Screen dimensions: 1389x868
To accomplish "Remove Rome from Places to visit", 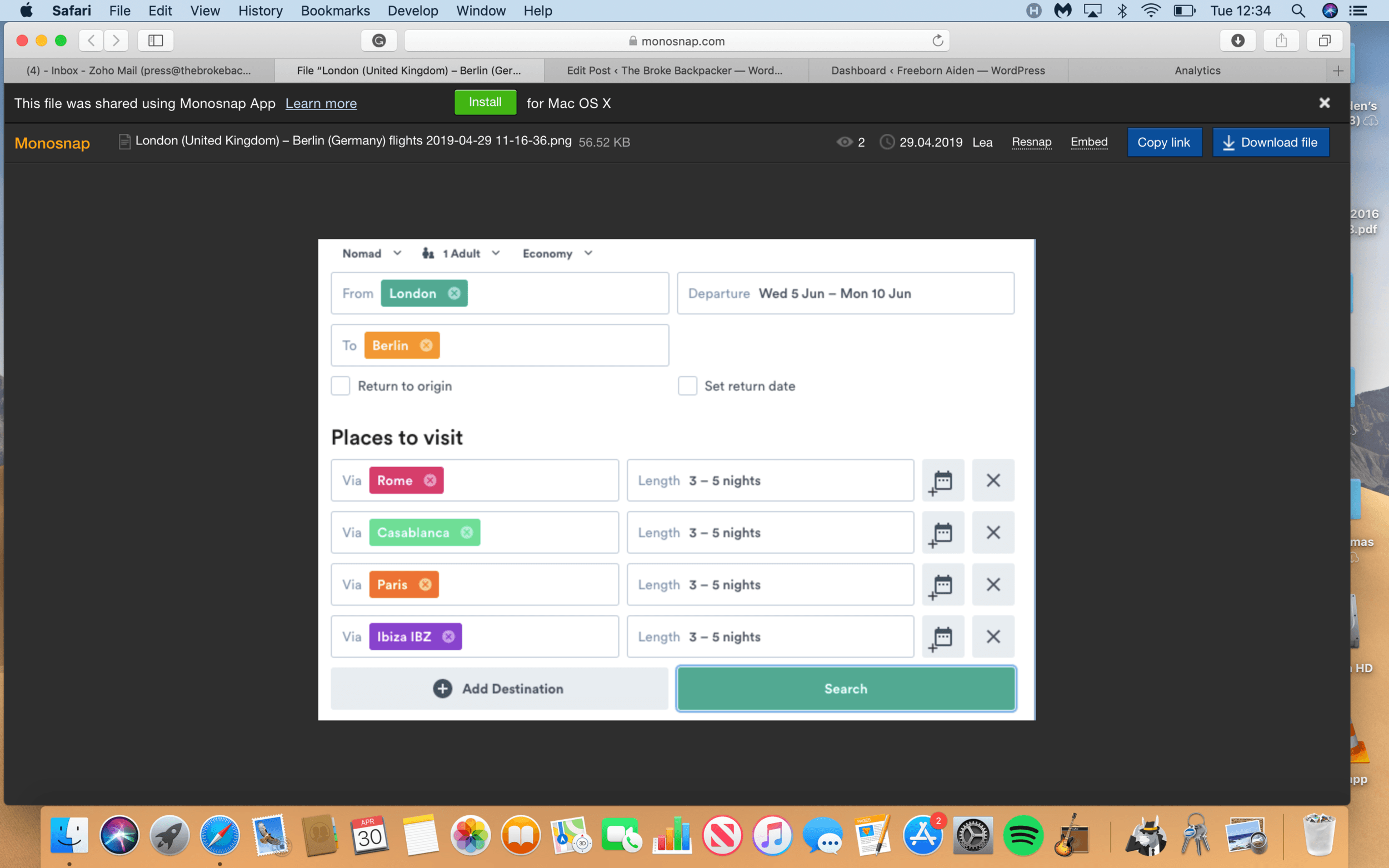I will [x=992, y=480].
